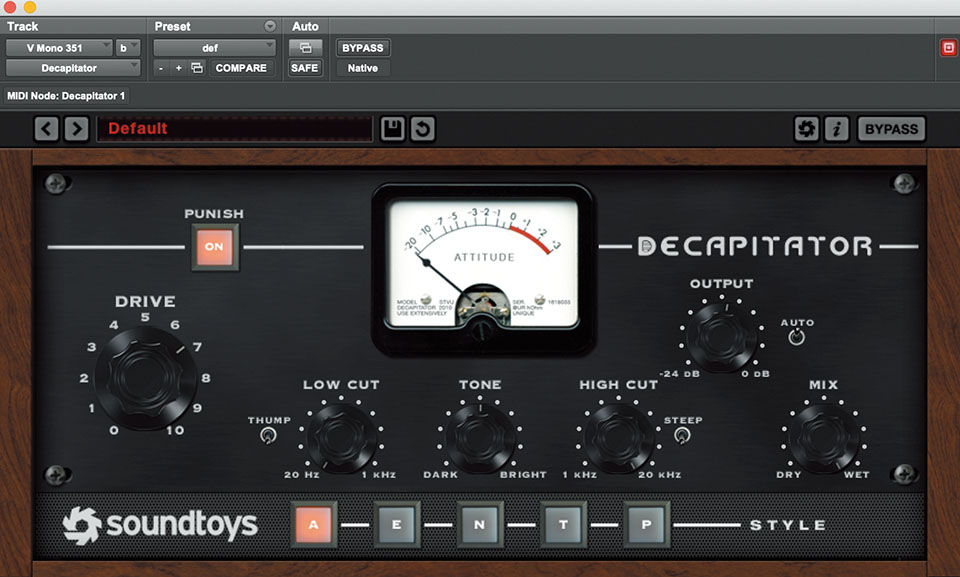The width and height of the screenshot is (960, 577).
Task: Select style N
Action: (x=480, y=524)
